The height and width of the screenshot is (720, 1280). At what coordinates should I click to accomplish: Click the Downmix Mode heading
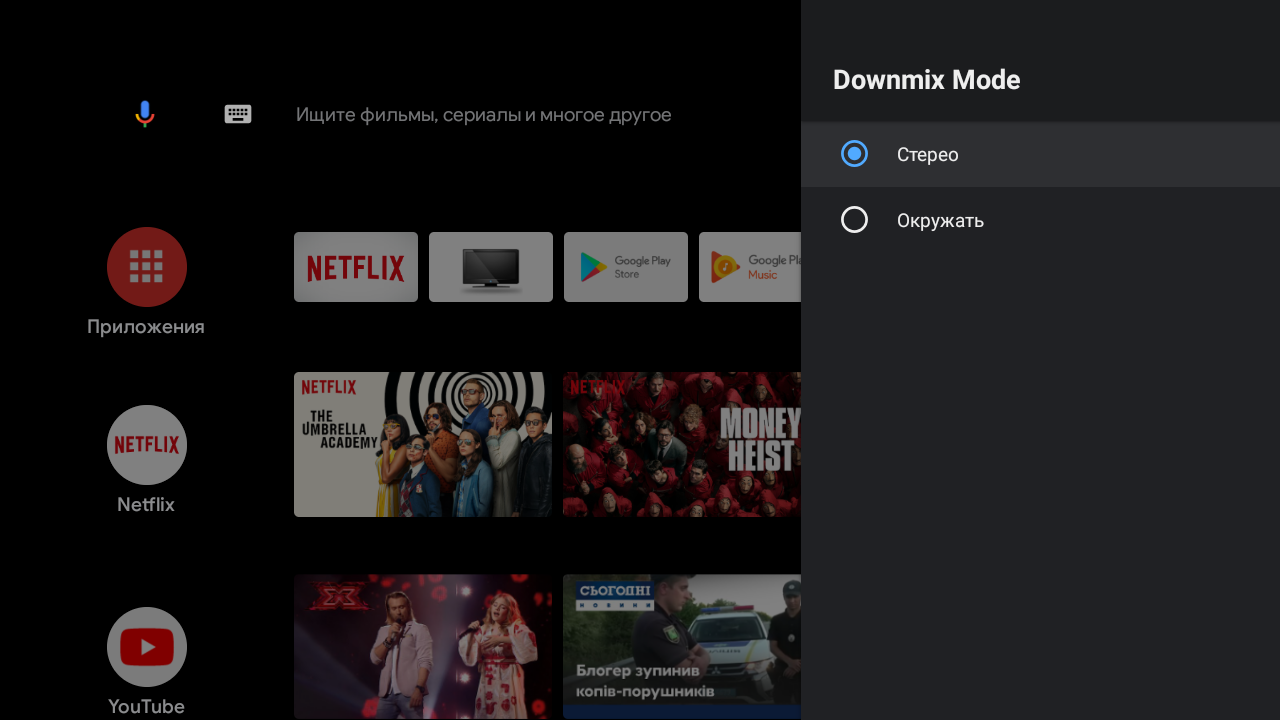927,80
